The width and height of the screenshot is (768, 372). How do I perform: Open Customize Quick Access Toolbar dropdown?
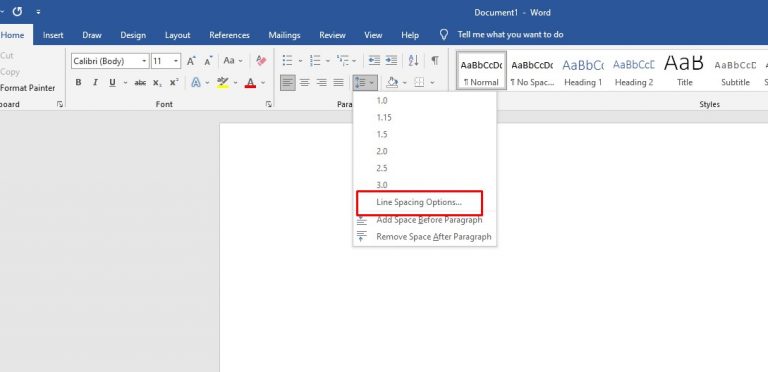coord(38,12)
